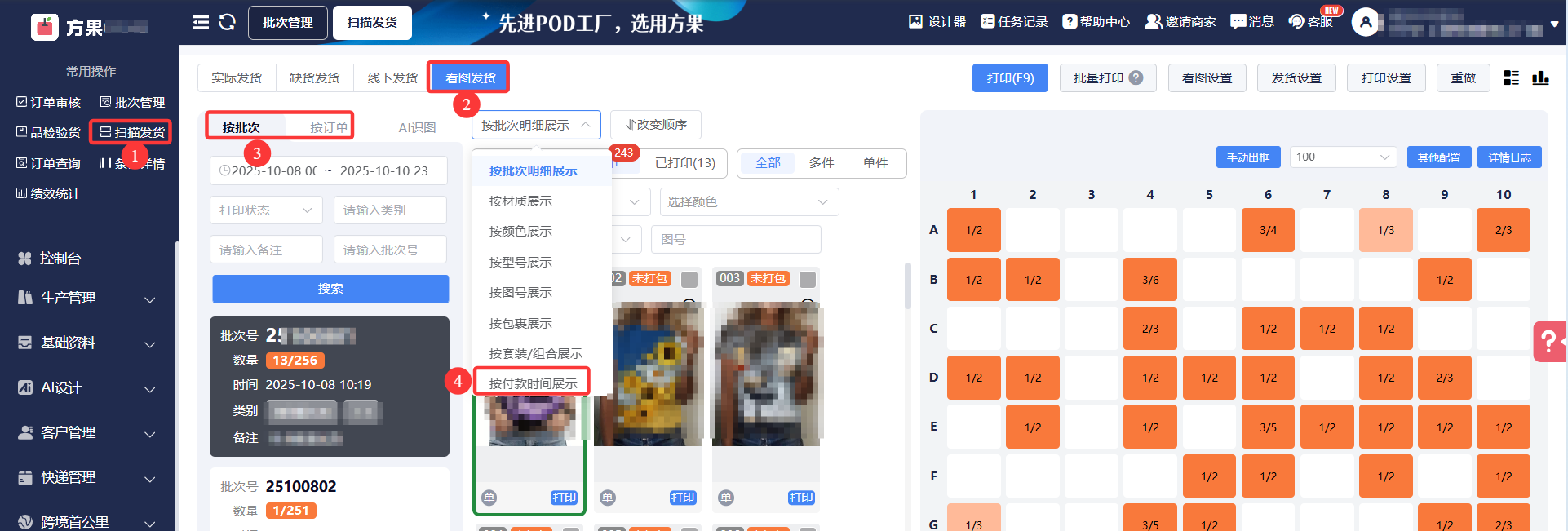Click 邀请商家 in the header

pos(1180,22)
